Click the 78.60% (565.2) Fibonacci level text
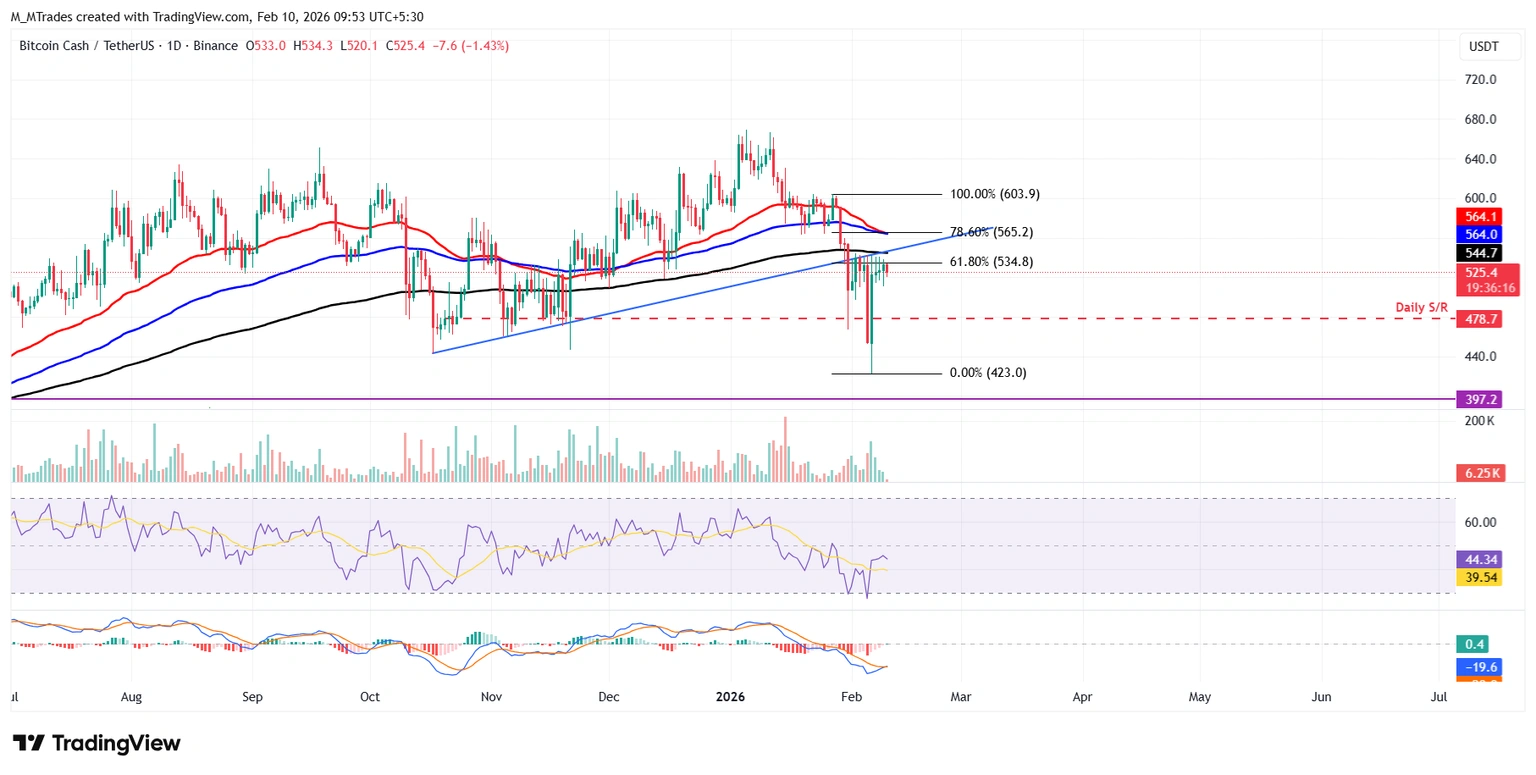 [x=990, y=231]
